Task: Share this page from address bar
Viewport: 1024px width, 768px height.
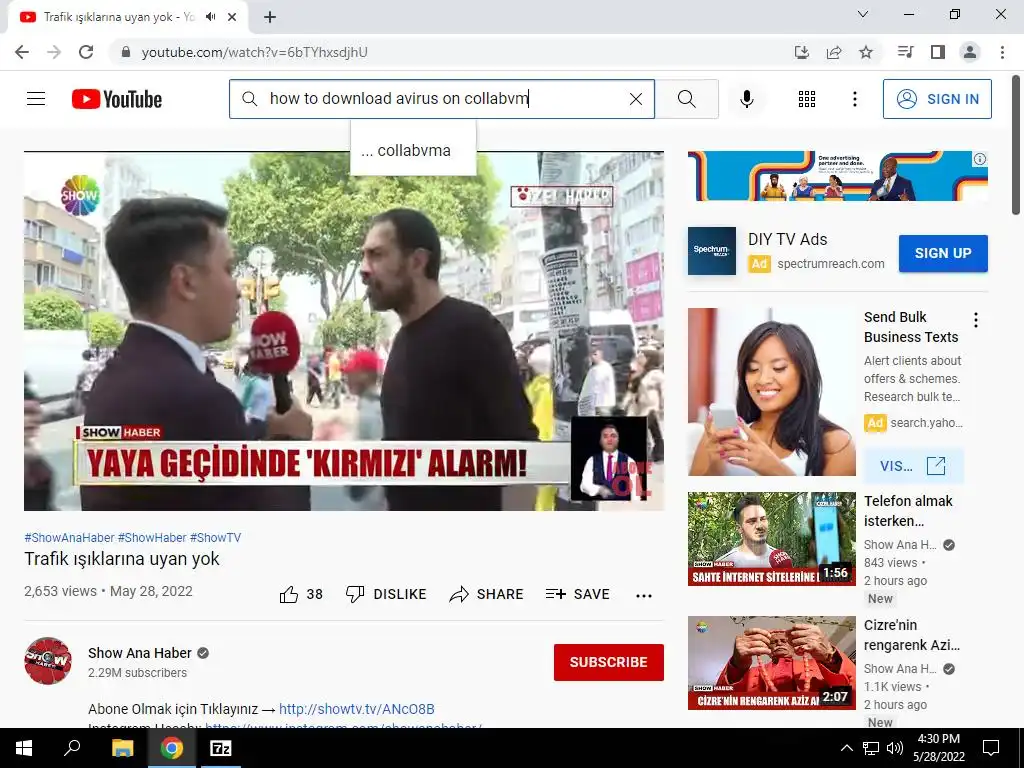Action: click(x=834, y=52)
